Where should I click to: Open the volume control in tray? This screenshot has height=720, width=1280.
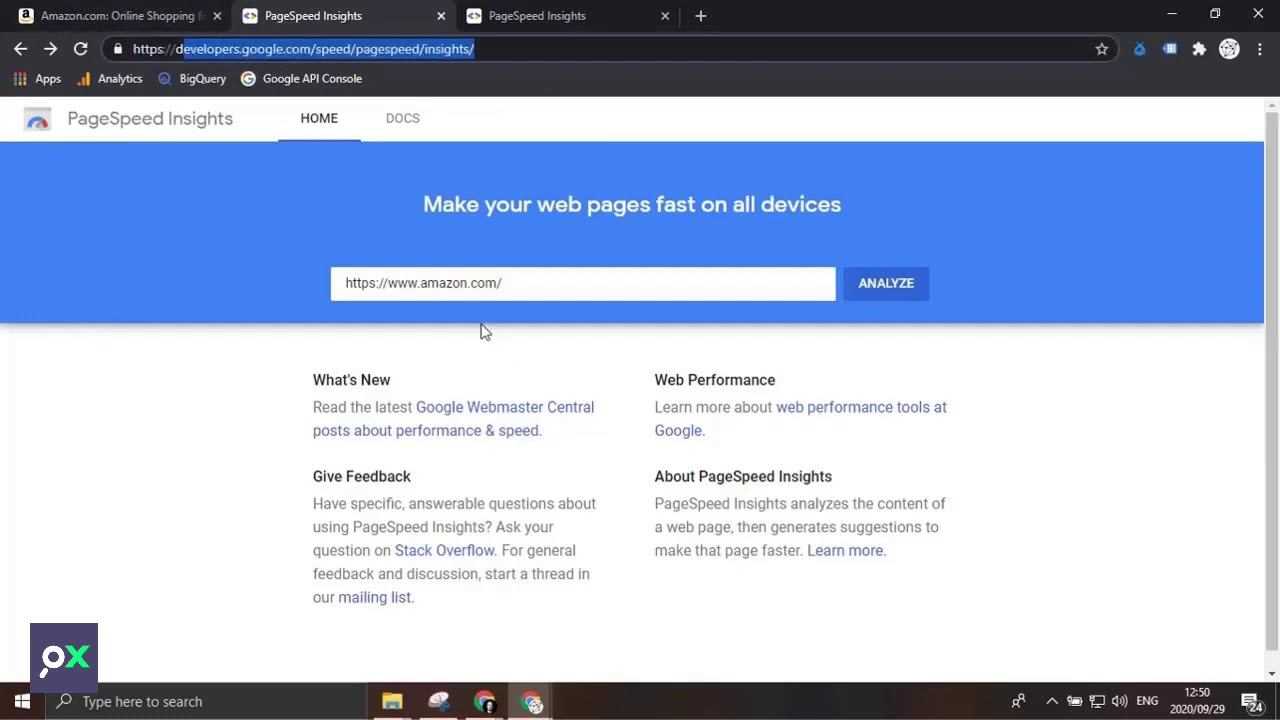click(1120, 701)
